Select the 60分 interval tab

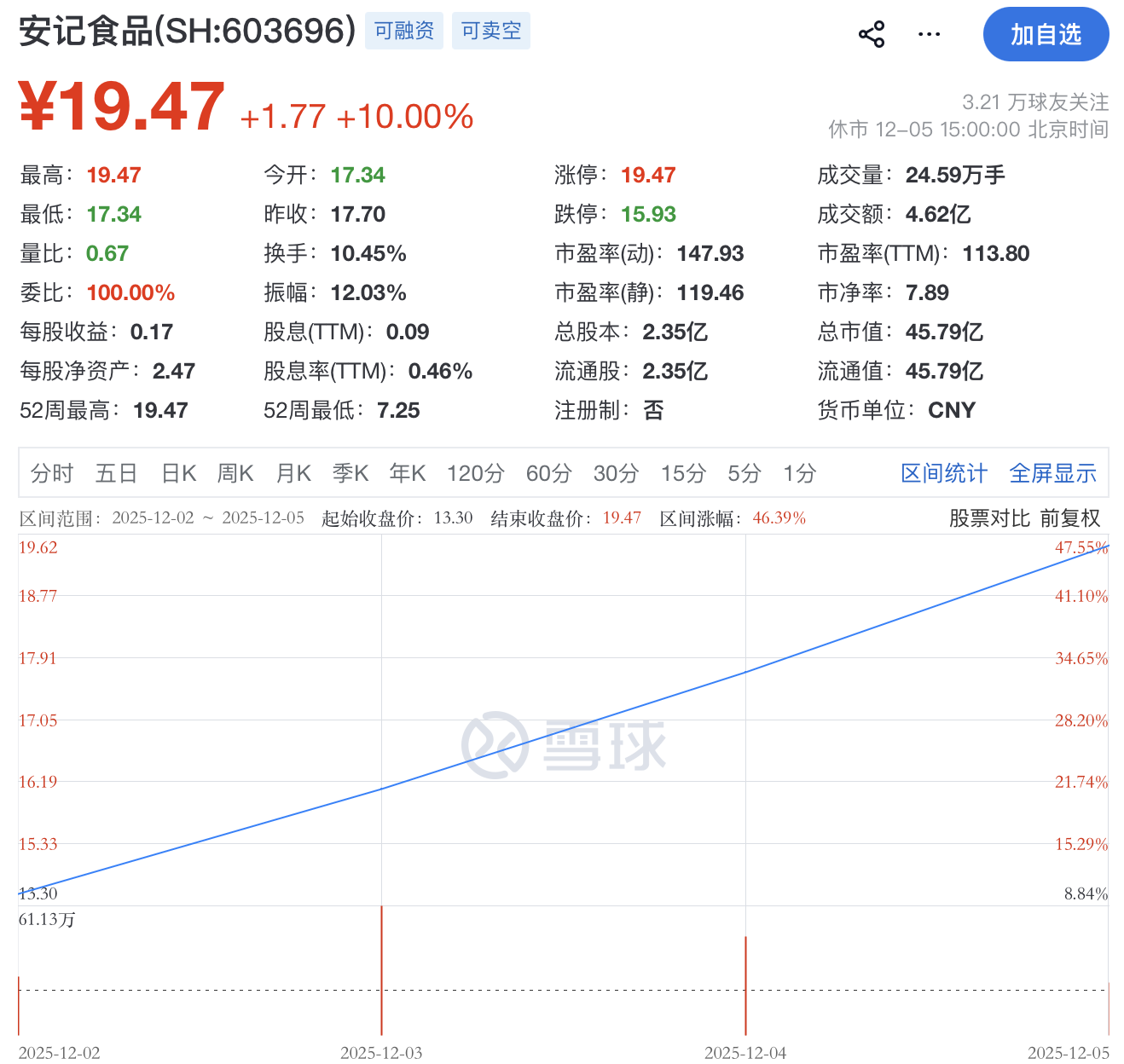click(548, 473)
